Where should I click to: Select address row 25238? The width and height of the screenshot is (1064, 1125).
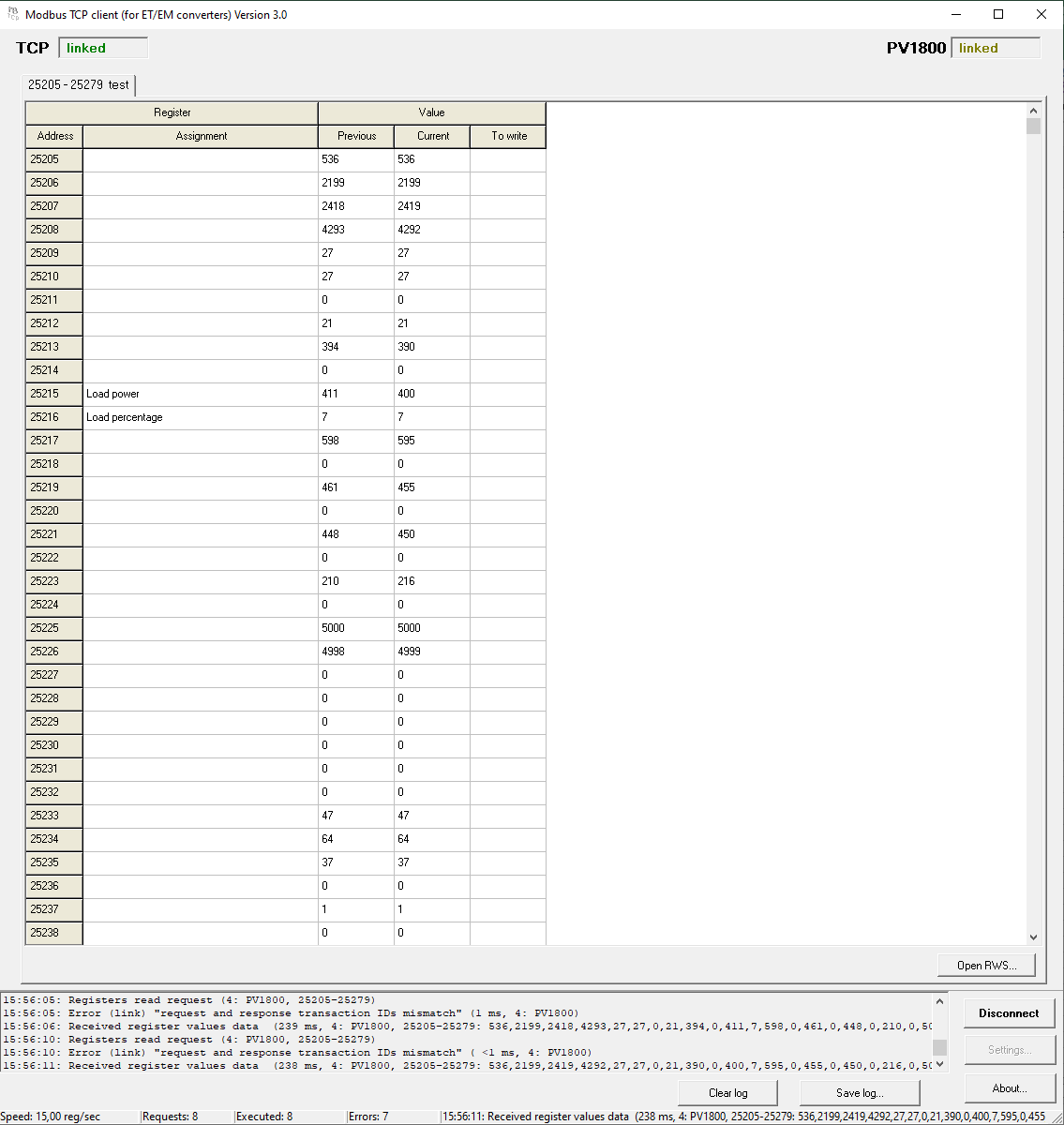point(54,933)
